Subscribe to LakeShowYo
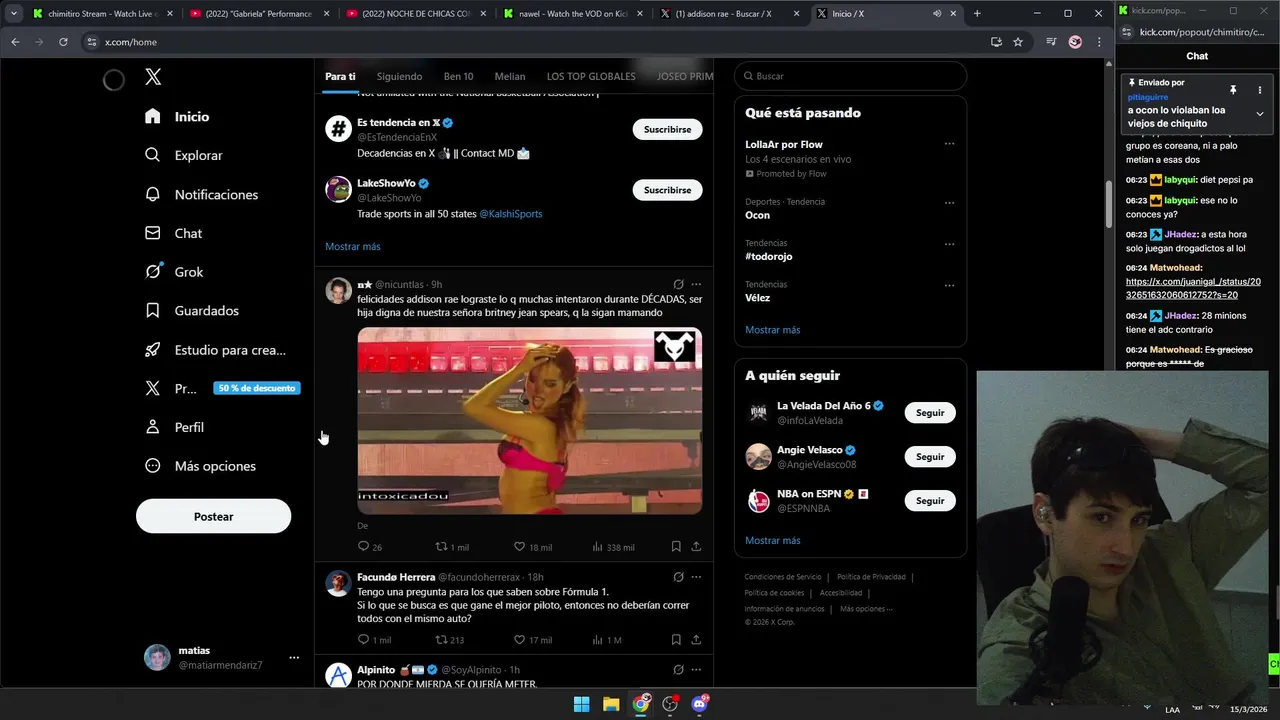Image resolution: width=1280 pixels, height=720 pixels. pos(667,190)
